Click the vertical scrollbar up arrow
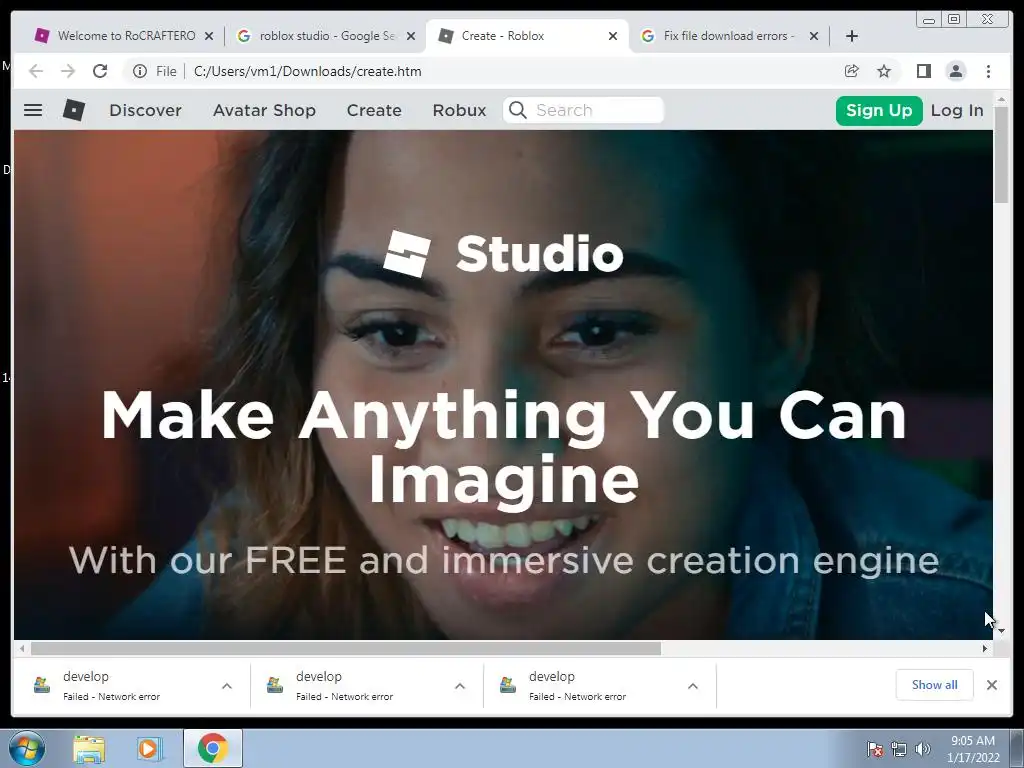 pyautogui.click(x=1001, y=99)
